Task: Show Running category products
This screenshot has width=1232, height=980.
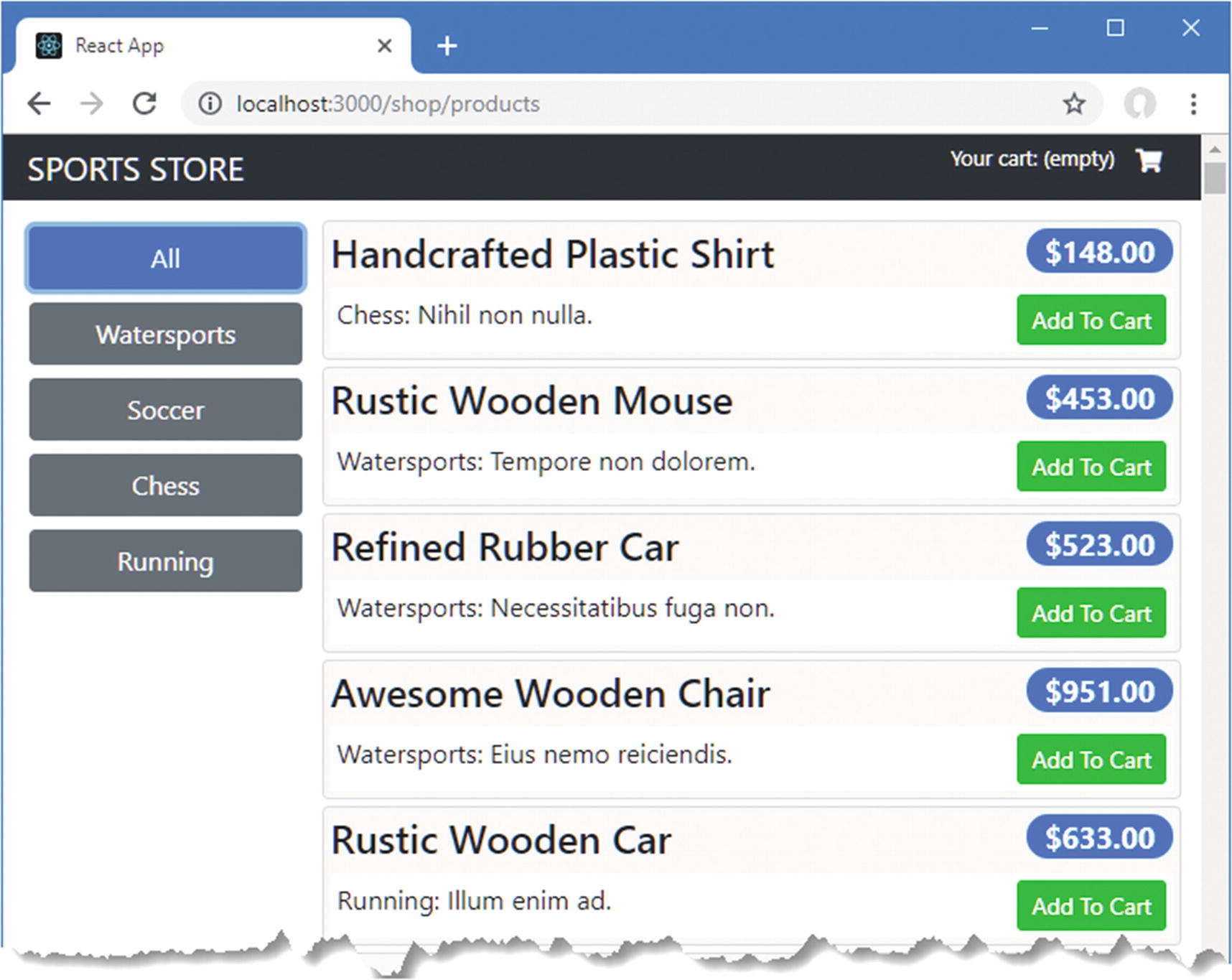Action: coord(166,561)
